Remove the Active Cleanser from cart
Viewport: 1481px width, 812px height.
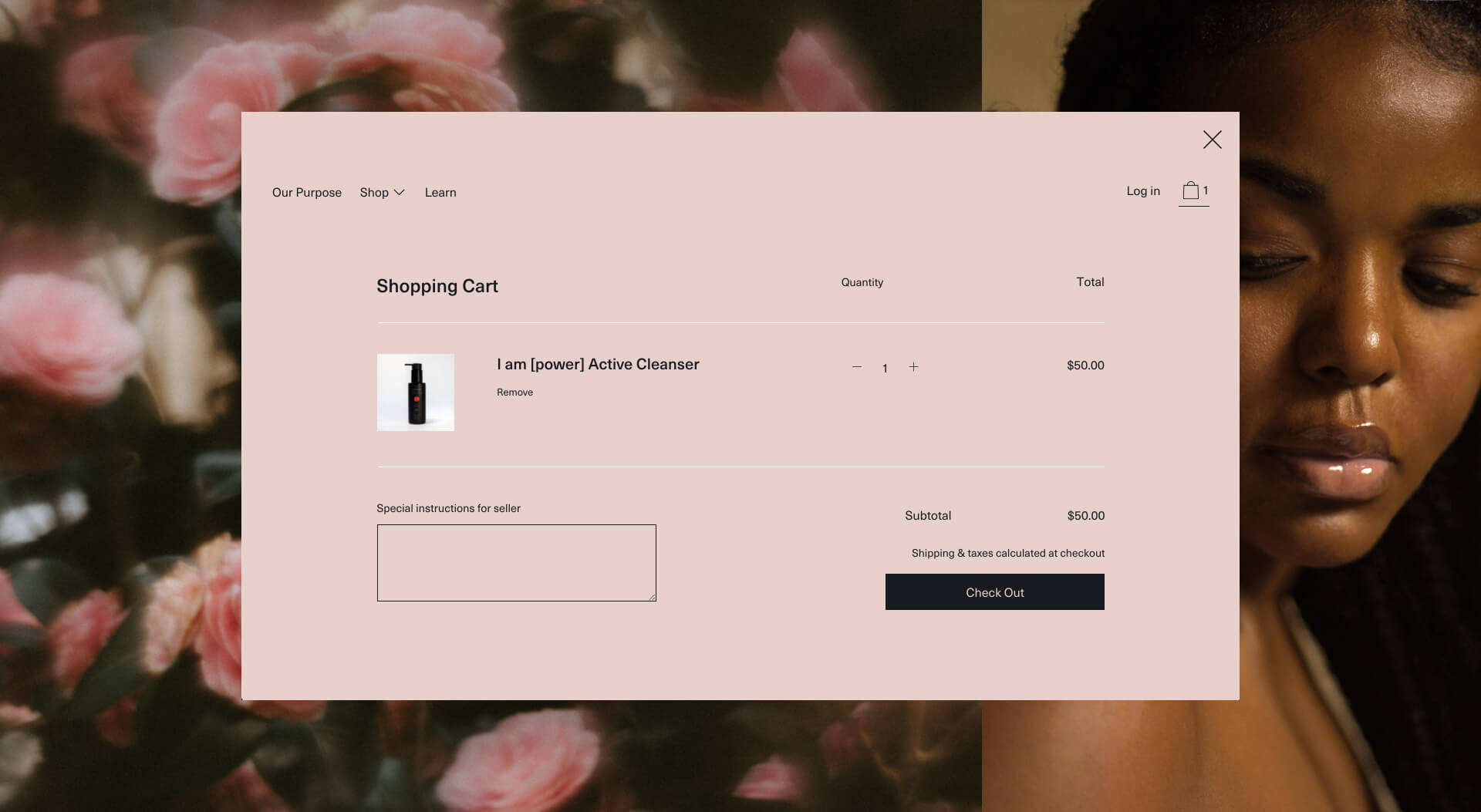point(514,393)
